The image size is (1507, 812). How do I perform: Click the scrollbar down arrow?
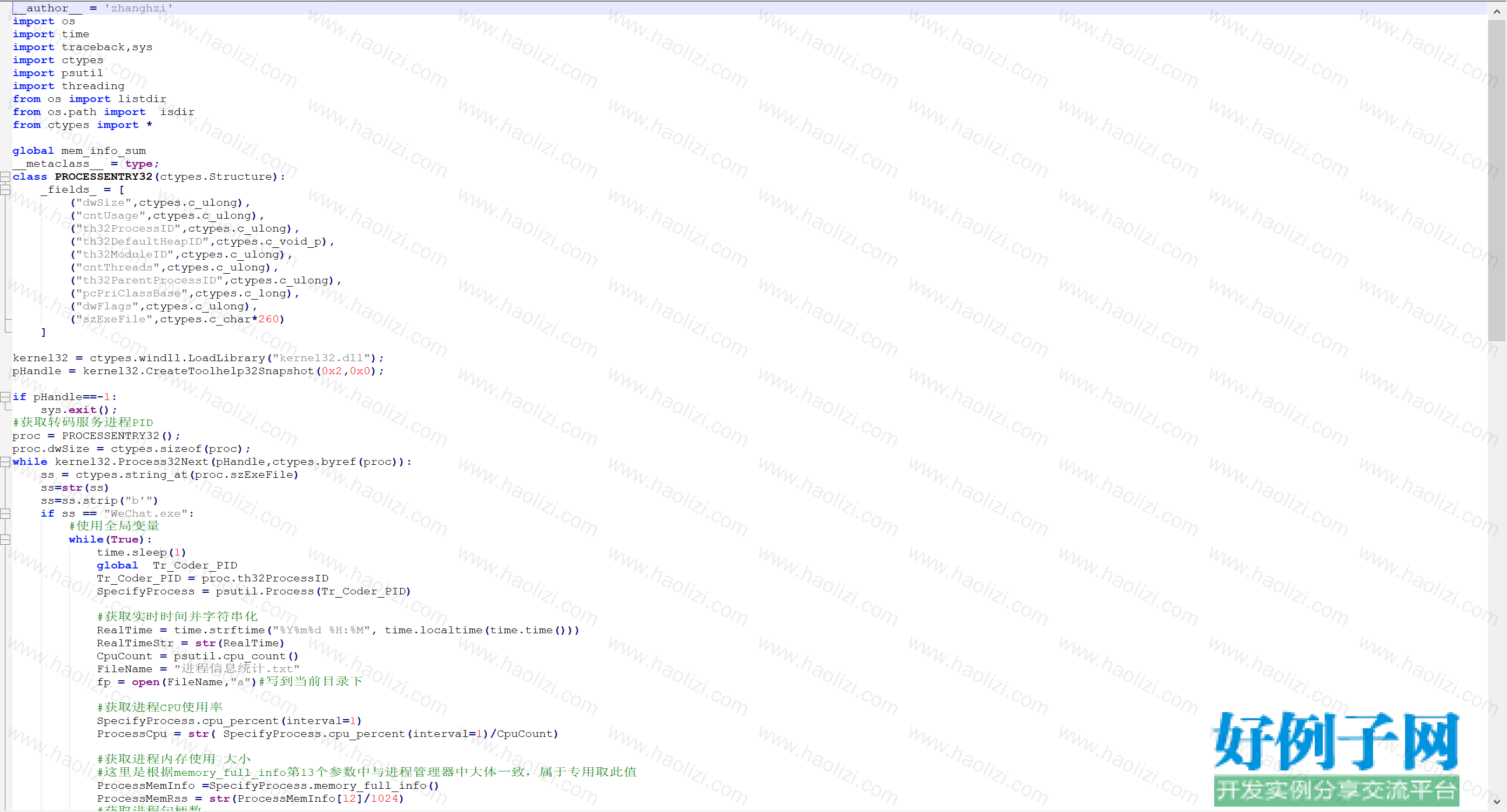pos(1497,802)
